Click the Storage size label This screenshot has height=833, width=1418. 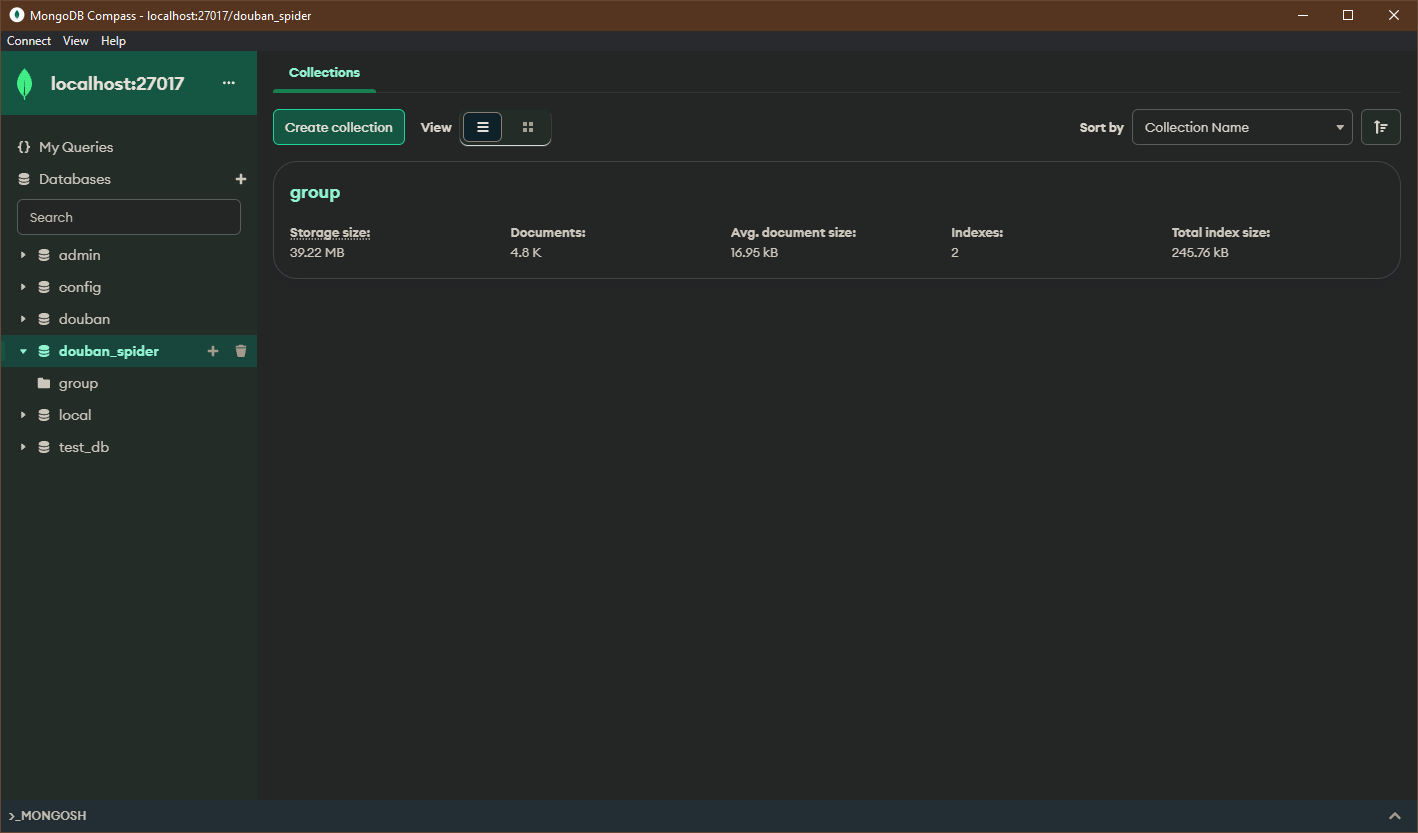click(330, 232)
